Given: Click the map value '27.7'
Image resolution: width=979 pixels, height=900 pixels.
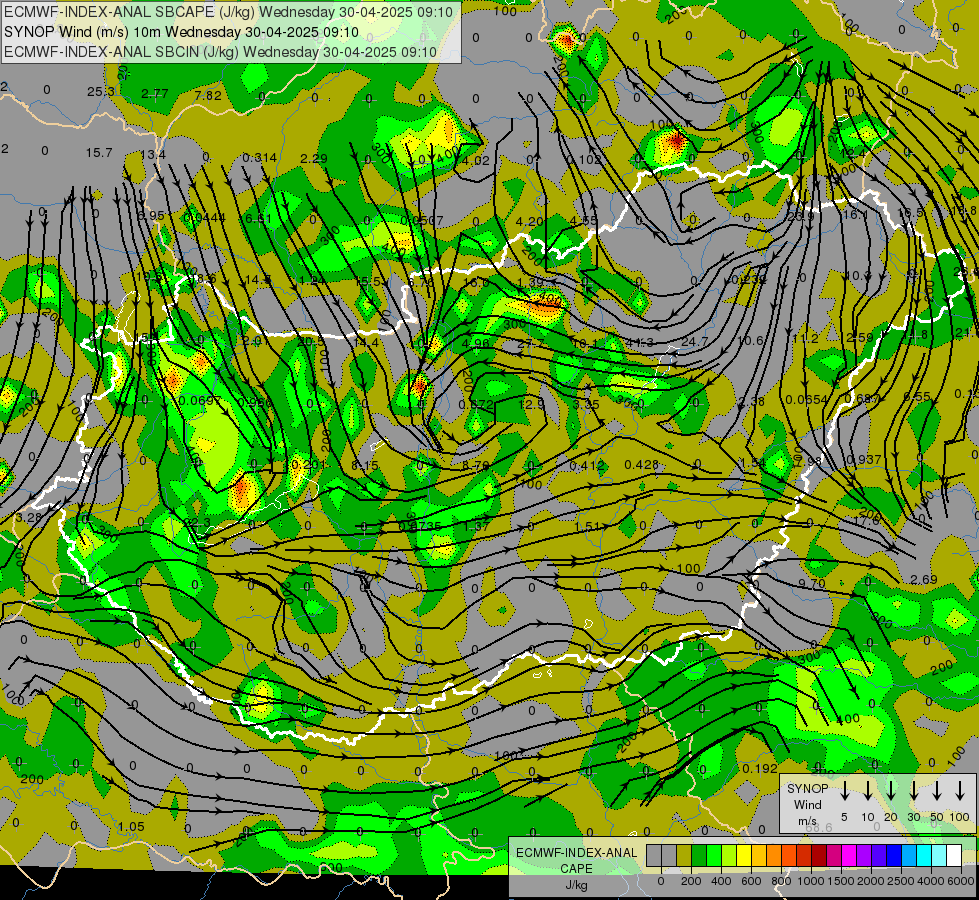Looking at the screenshot, I should point(531,344).
